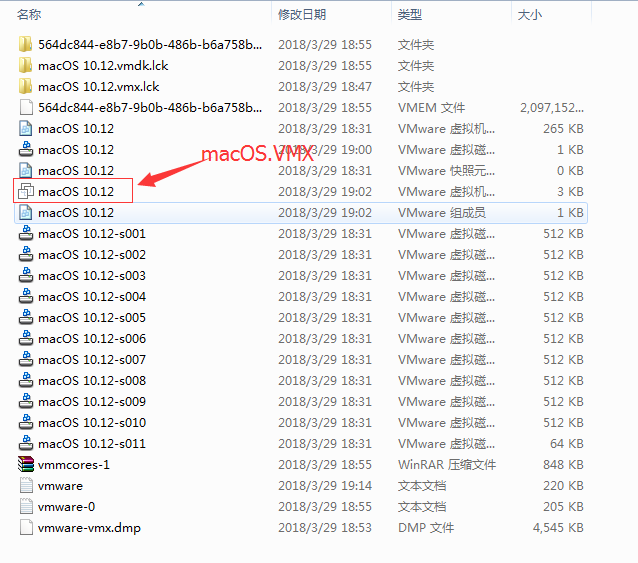Select the macOS 10.12.vmx.lck folder name
638x563 pixels.
pos(98,87)
